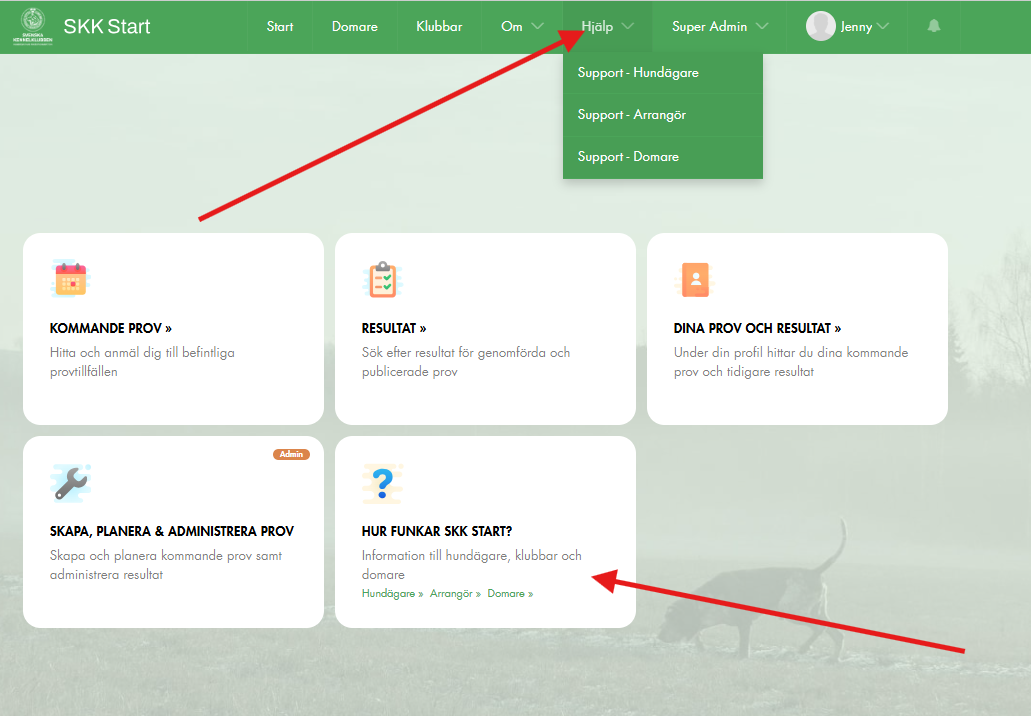The height and width of the screenshot is (716, 1031).
Task: Select Support - Hundägare menu item
Action: tap(638, 73)
